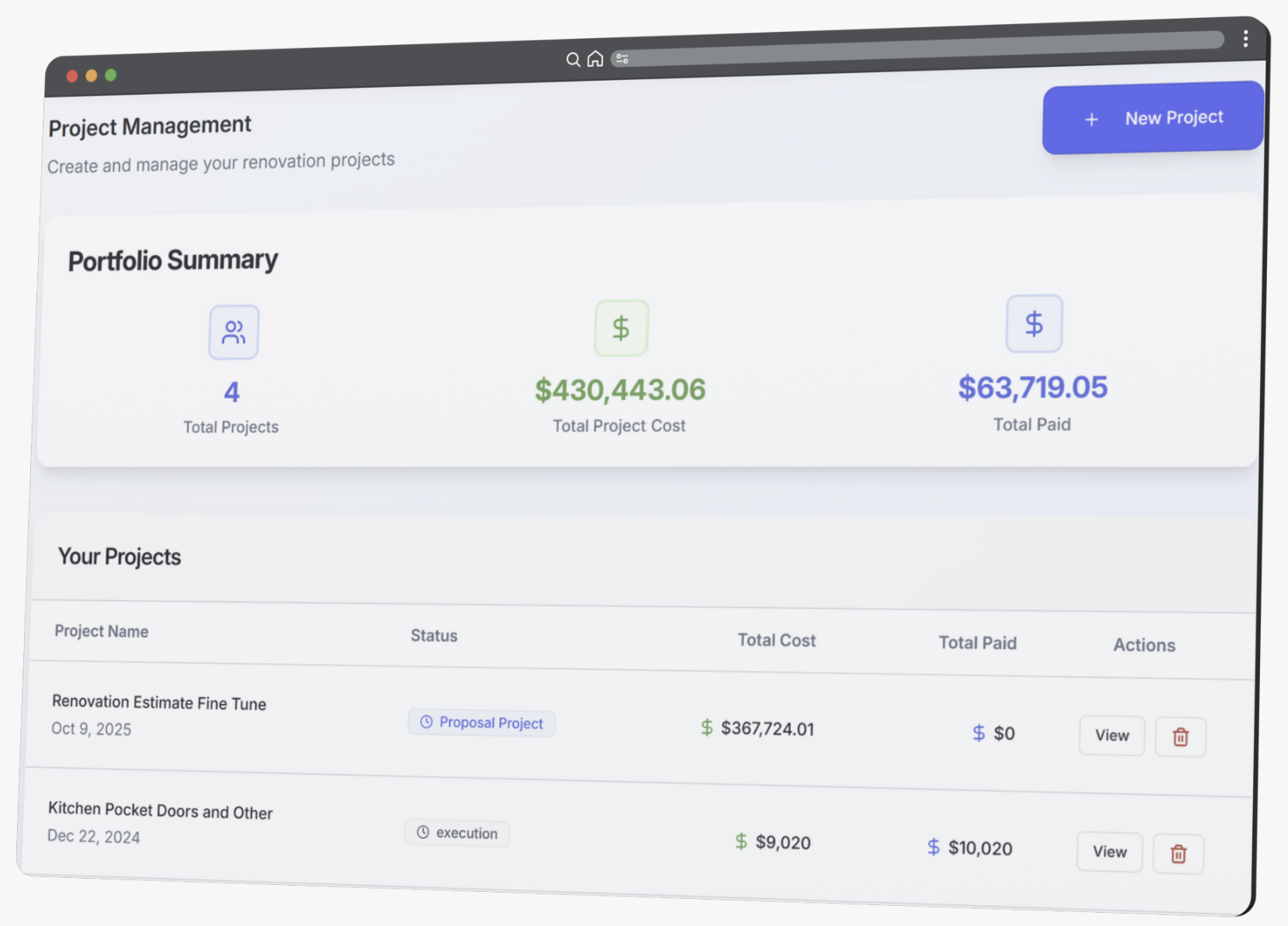Viewport: 1288px width, 926px height.
Task: View the Renovation Estimate Fine Tune project
Action: point(1111,735)
